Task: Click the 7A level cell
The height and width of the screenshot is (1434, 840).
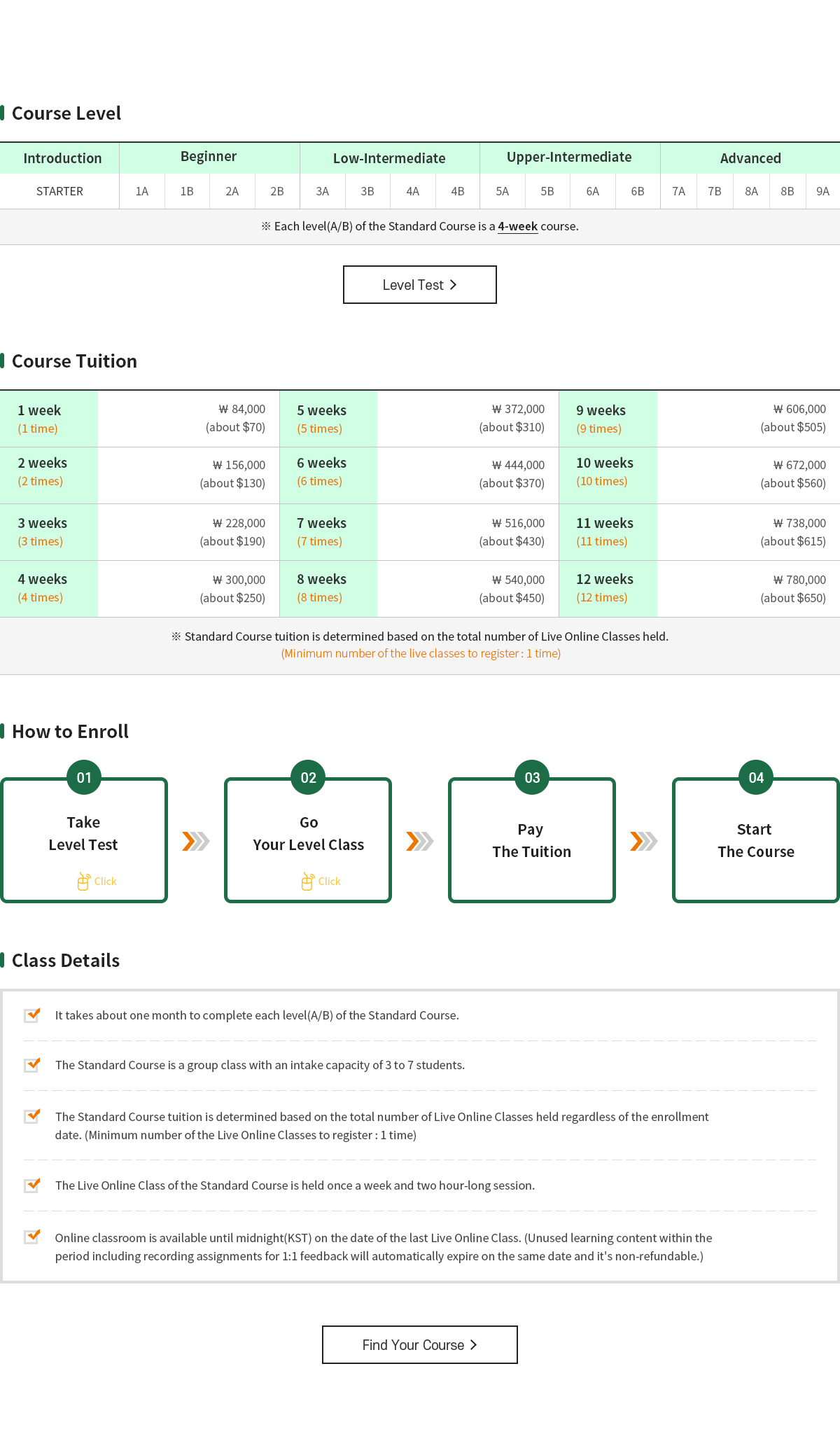Action: 679,191
